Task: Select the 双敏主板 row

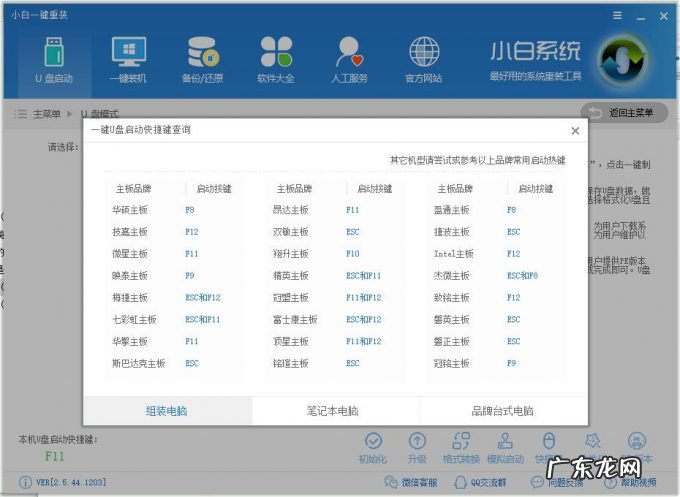Action: pos(335,232)
